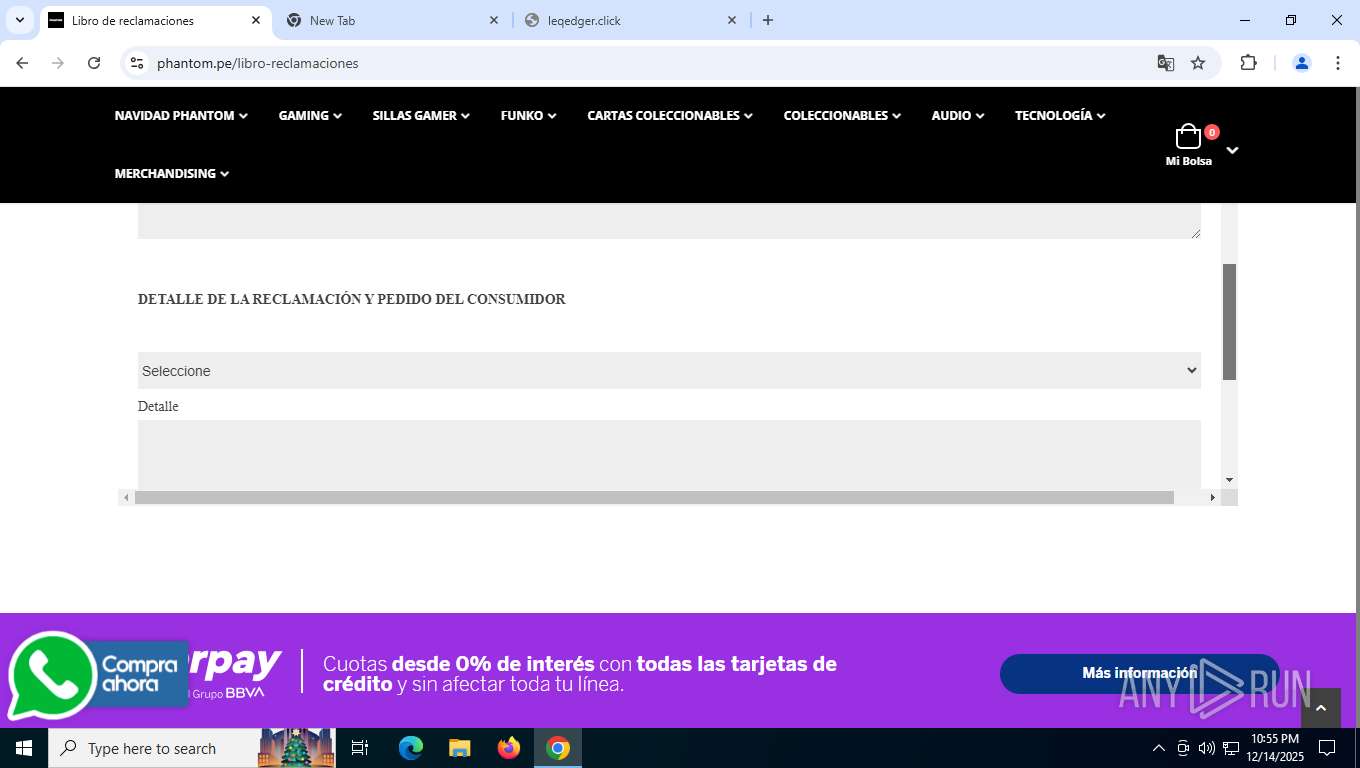Open the Extensions puzzle icon
1360x768 pixels.
(1248, 63)
